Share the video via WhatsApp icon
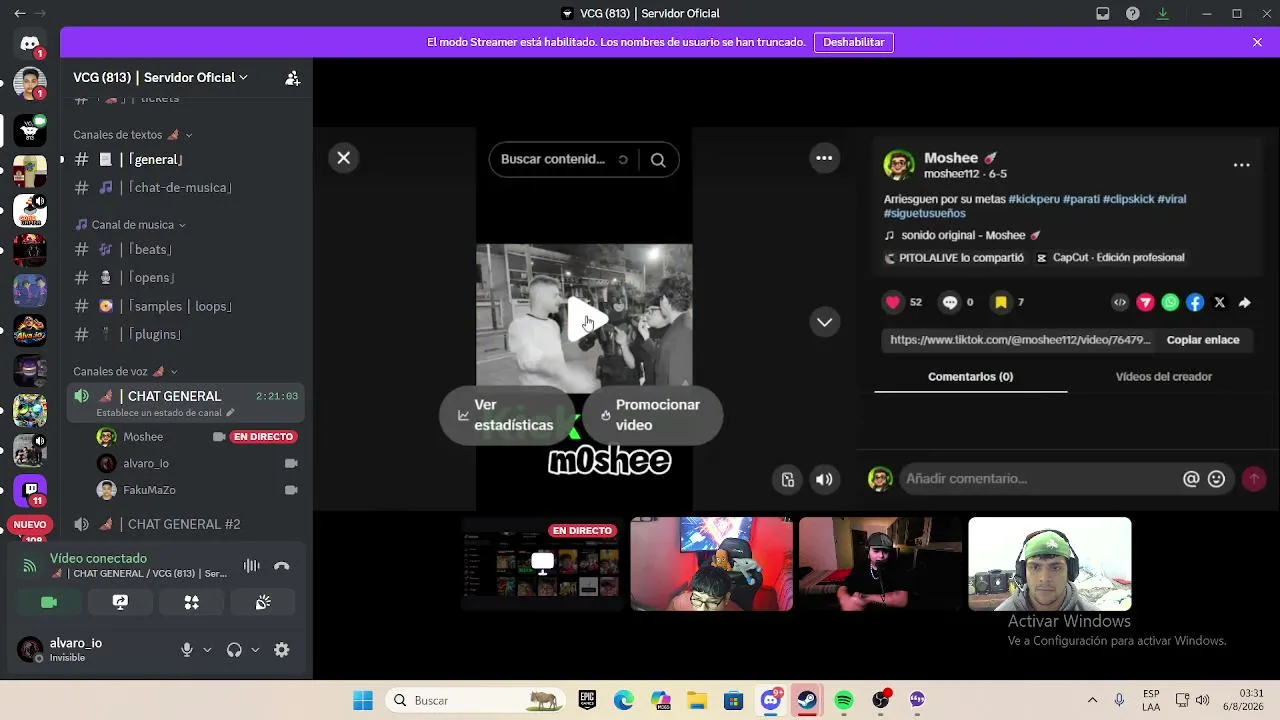 1170,302
